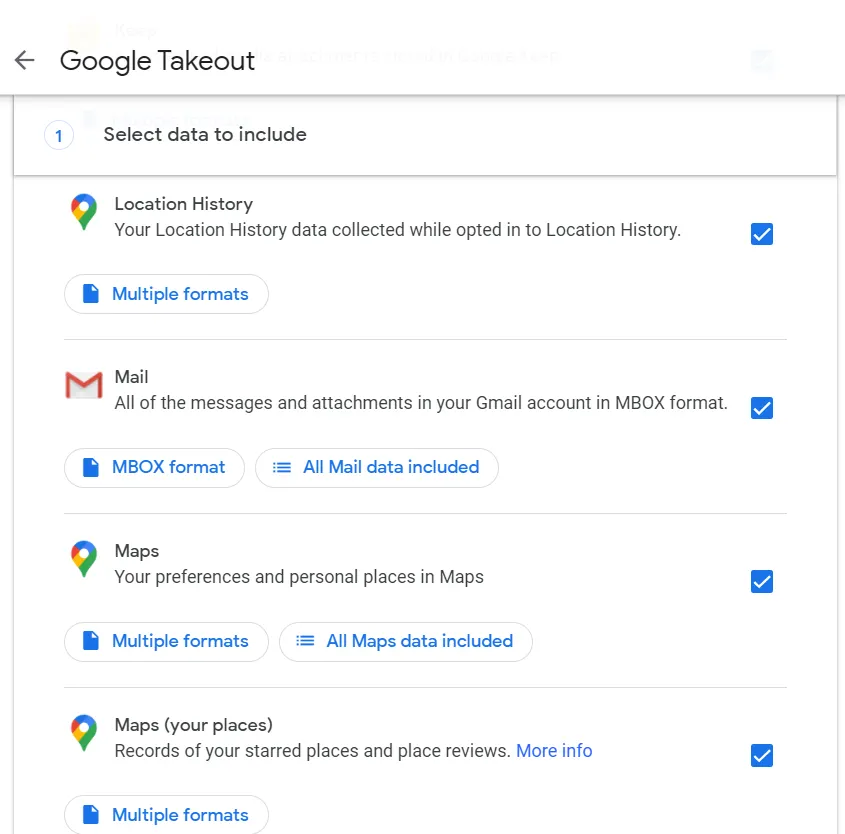Click the Maps (your places) pin icon
The image size is (845, 834).
[84, 732]
